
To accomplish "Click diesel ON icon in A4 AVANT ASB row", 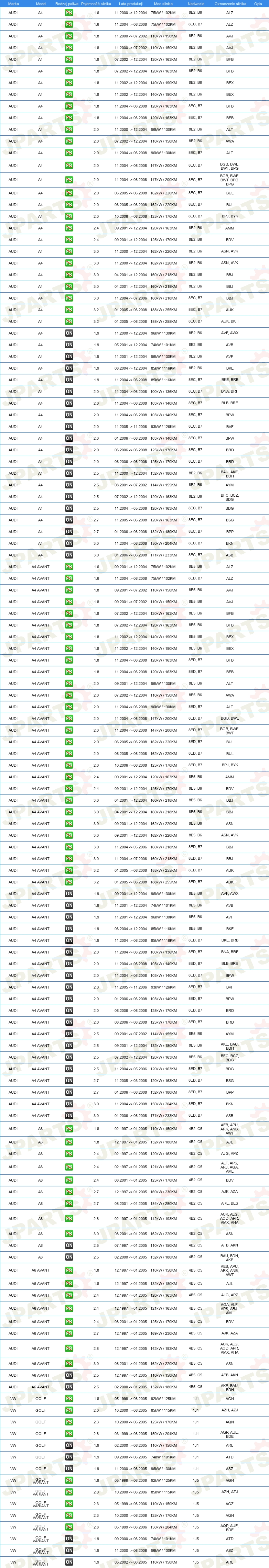I will pyautogui.click(x=69, y=1116).
